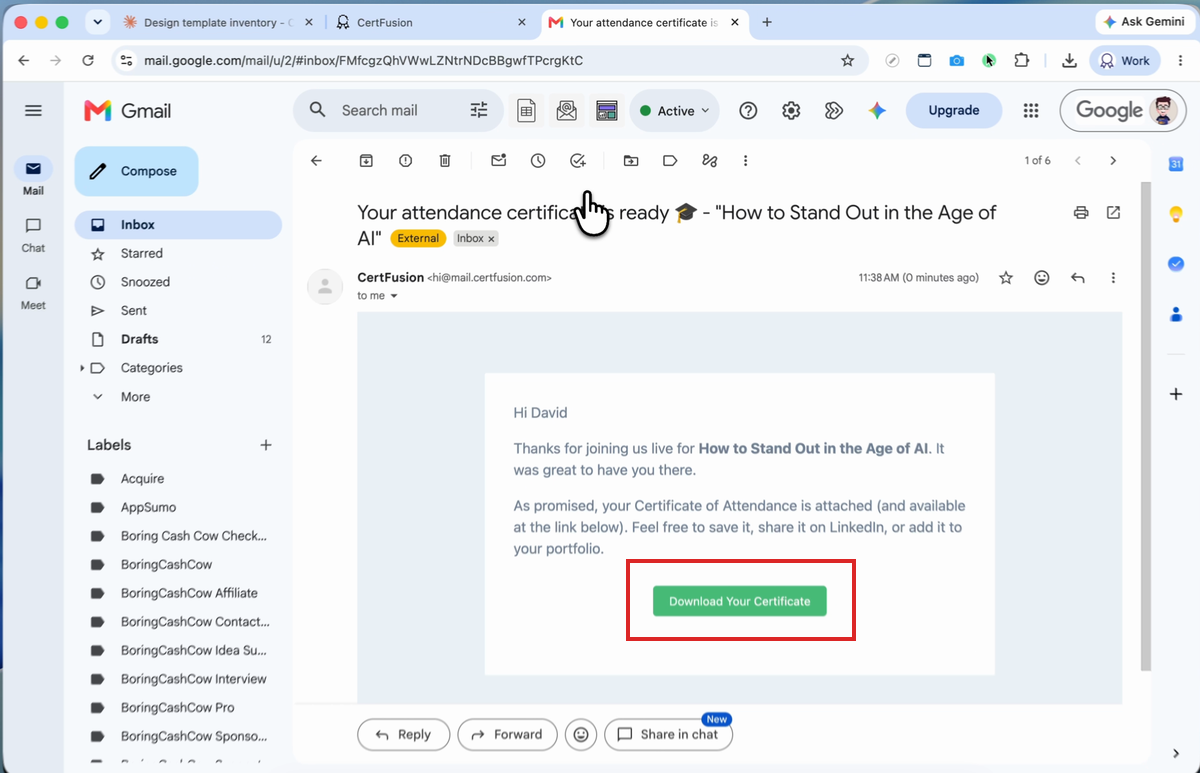Click browser address bar URL
Image resolution: width=1200 pixels, height=773 pixels.
363,61
